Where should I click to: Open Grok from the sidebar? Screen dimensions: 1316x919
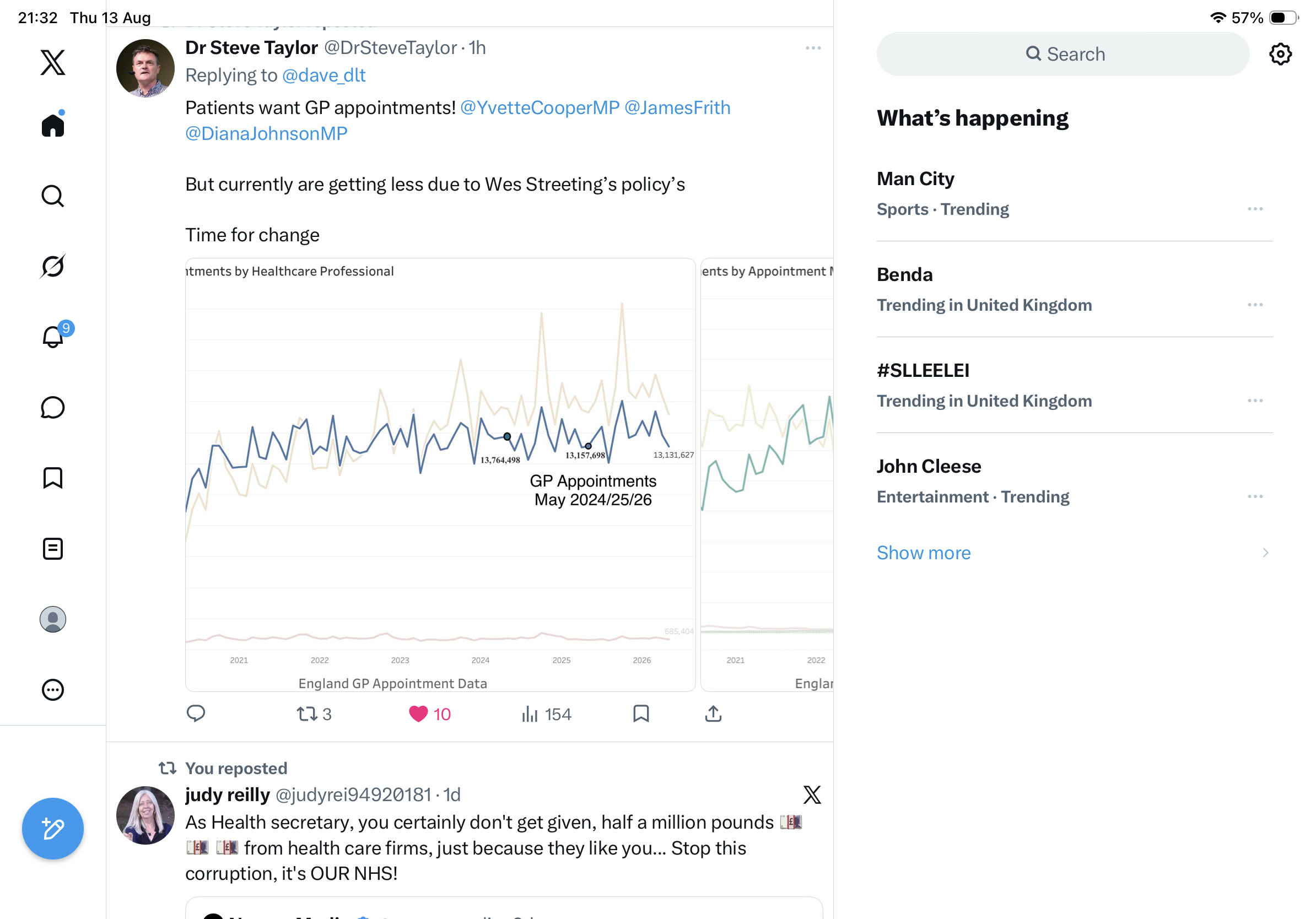pyautogui.click(x=53, y=266)
